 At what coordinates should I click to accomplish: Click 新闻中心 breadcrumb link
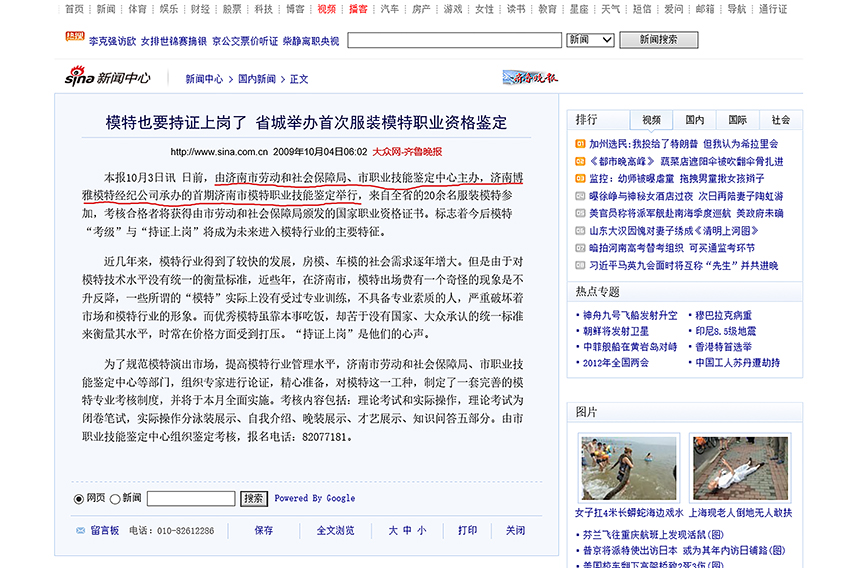tap(204, 79)
